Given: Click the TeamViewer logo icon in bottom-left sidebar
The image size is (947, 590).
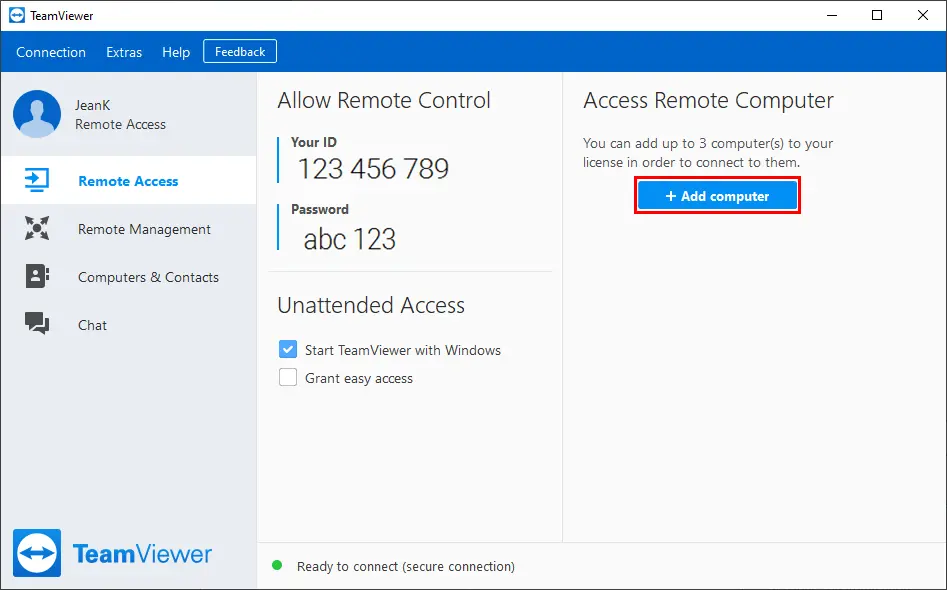Looking at the screenshot, I should (x=37, y=553).
